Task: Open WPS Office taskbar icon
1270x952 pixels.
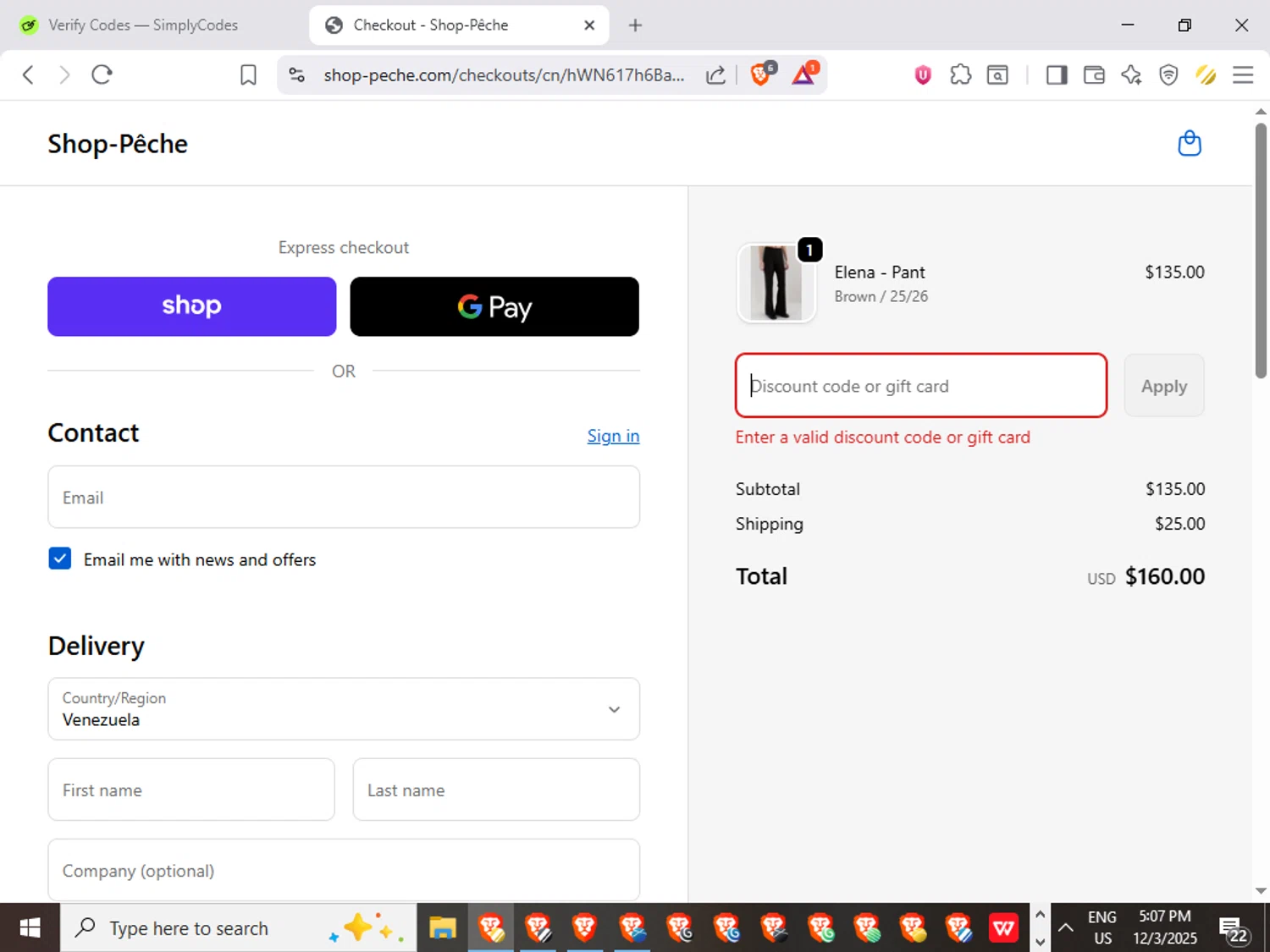Action: pos(1003,928)
